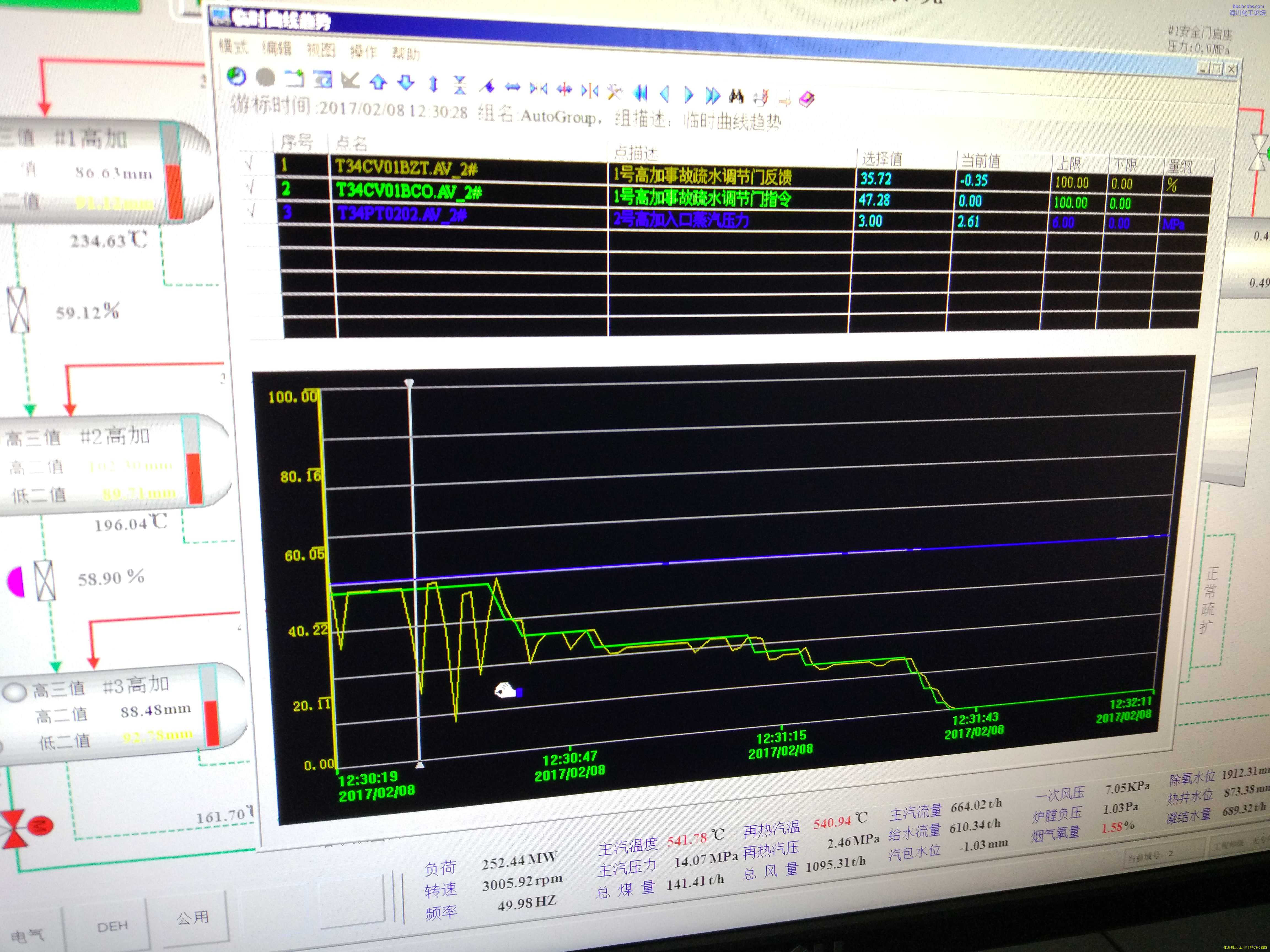Click the binoculars search icon
The height and width of the screenshot is (952, 1270).
[x=737, y=96]
